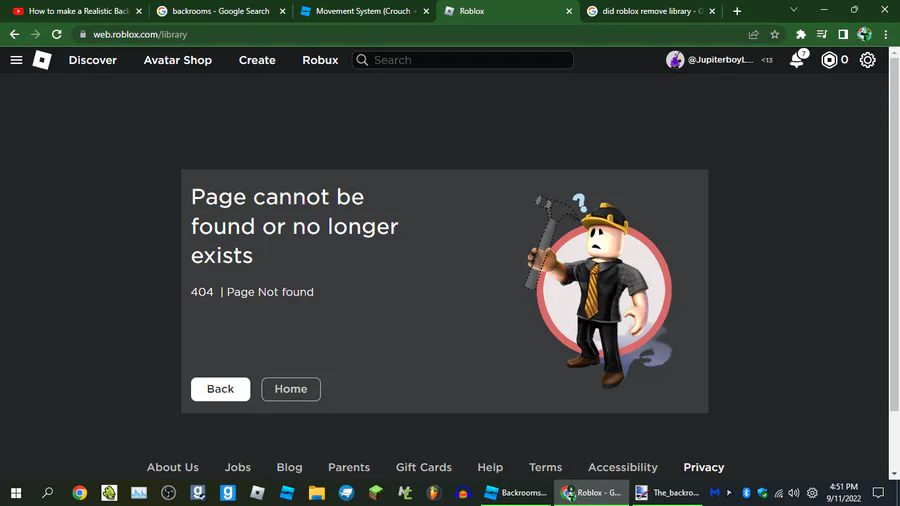Open the Avatar Shop

pos(177,60)
